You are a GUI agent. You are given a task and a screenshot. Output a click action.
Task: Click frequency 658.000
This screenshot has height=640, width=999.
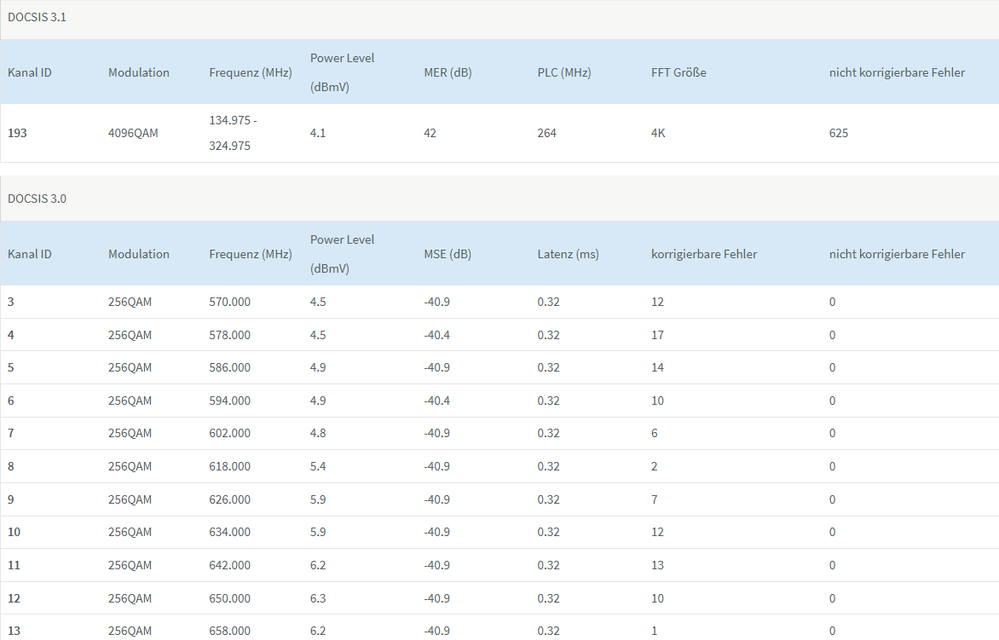[229, 630]
